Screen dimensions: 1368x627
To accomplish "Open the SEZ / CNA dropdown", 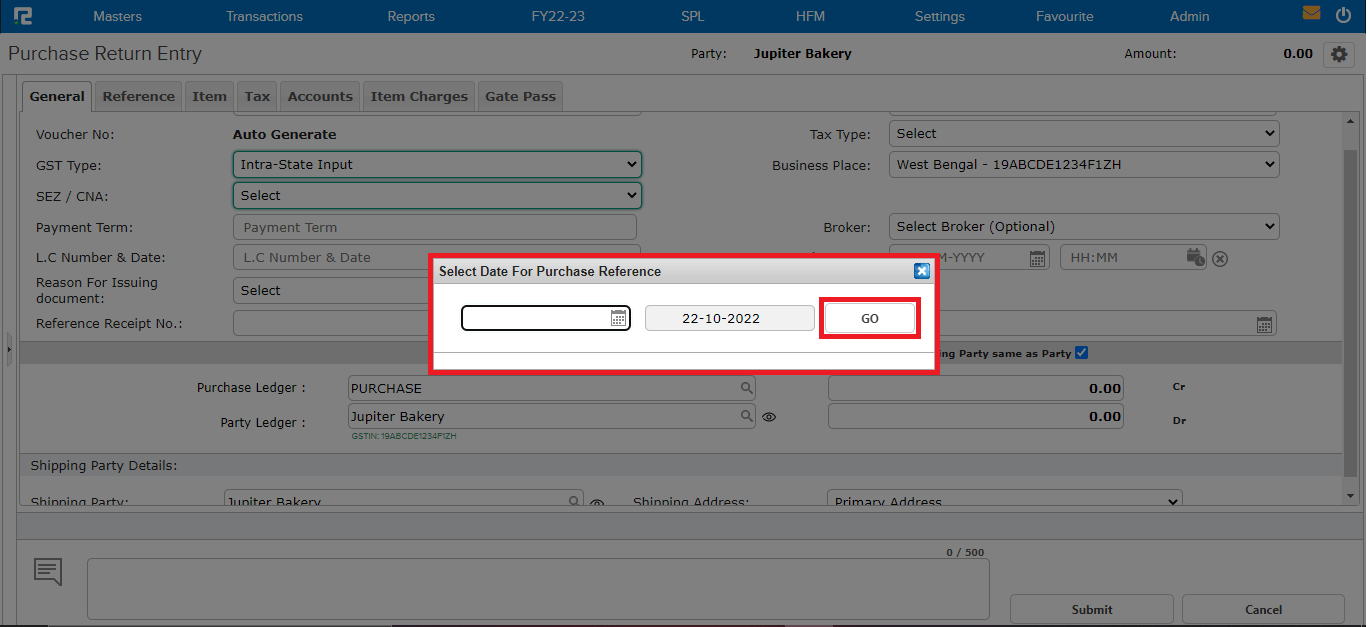I will tap(437, 196).
